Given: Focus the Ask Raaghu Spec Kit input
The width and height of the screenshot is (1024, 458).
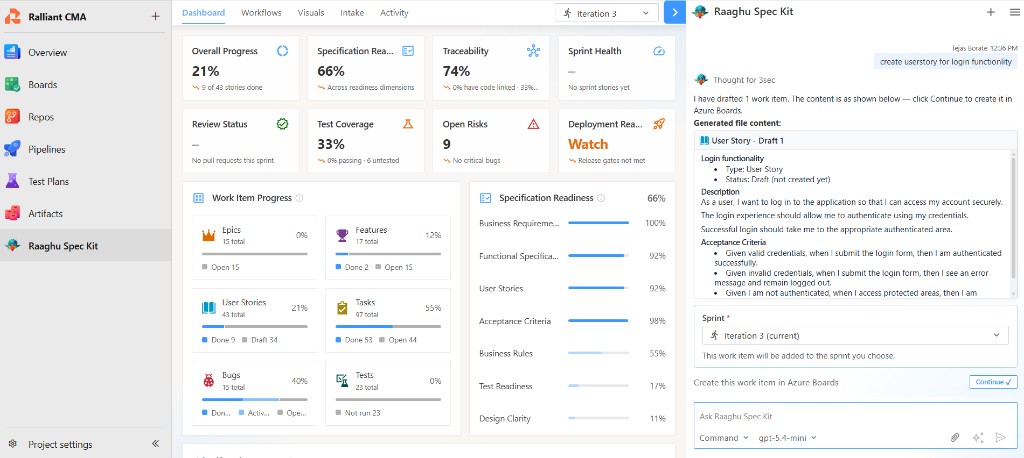Looking at the screenshot, I should coord(855,416).
